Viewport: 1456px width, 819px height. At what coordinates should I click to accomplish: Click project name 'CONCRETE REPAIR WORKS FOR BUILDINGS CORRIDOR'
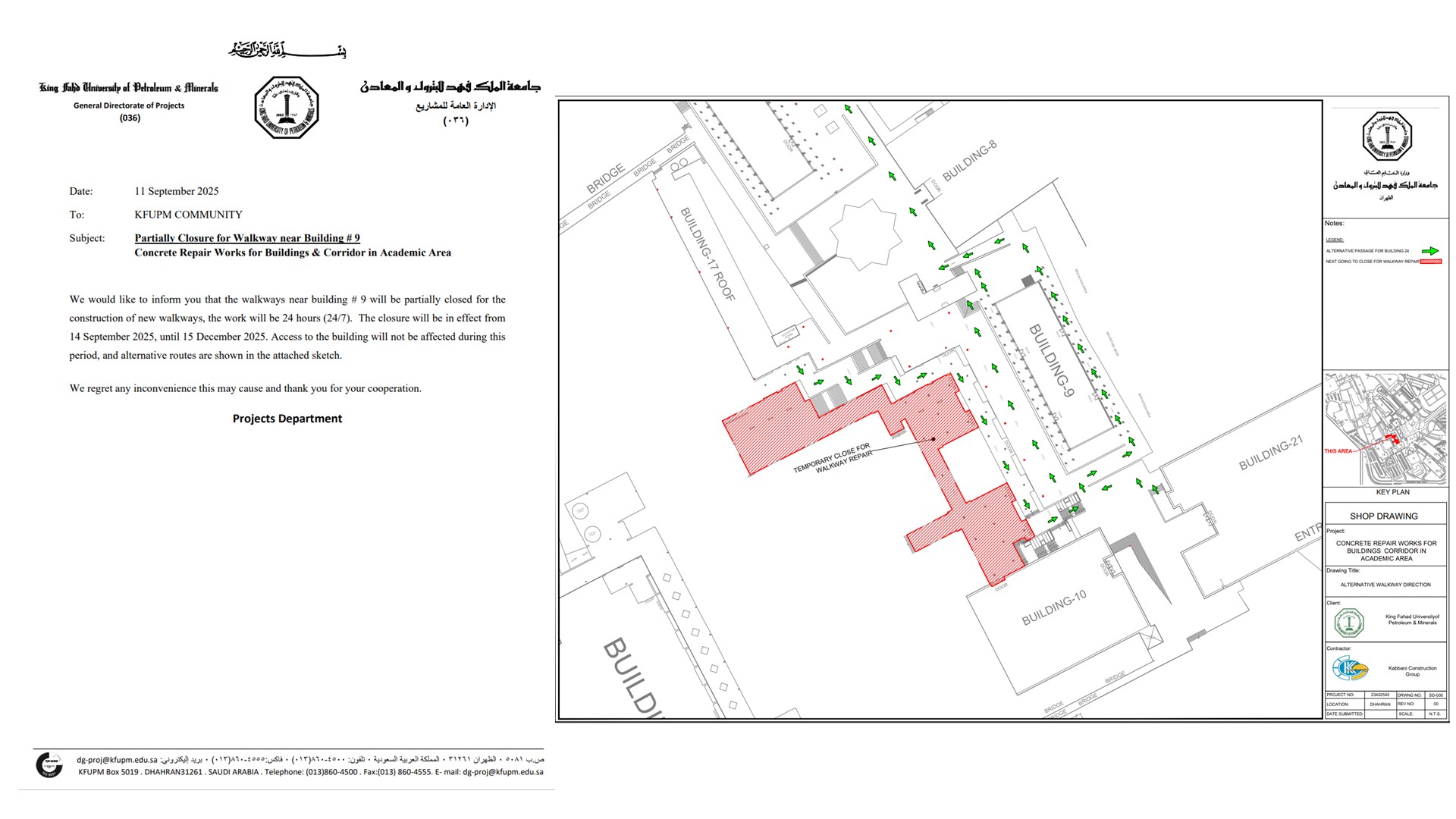pos(1386,551)
